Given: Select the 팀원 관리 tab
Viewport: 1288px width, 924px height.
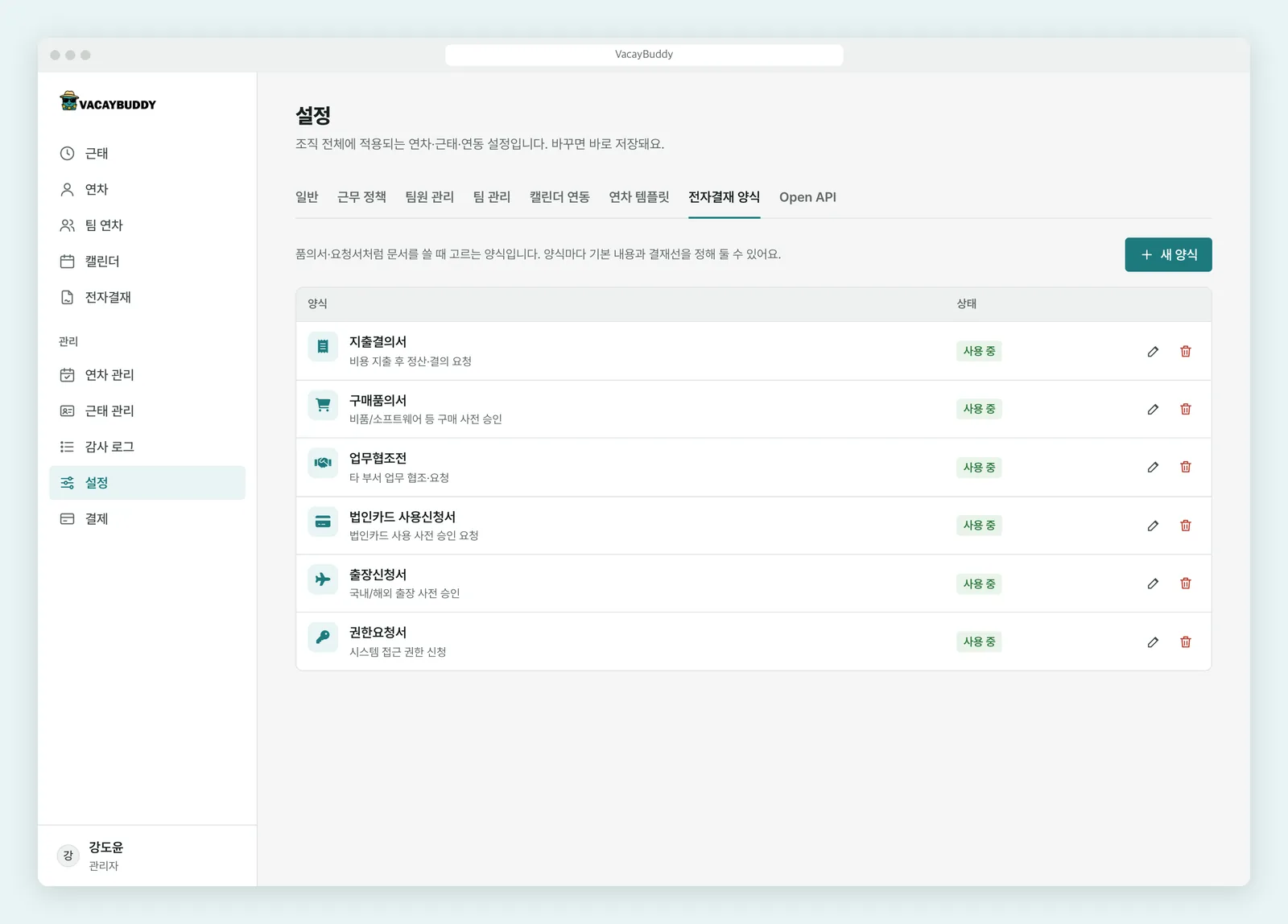Looking at the screenshot, I should click(x=429, y=197).
